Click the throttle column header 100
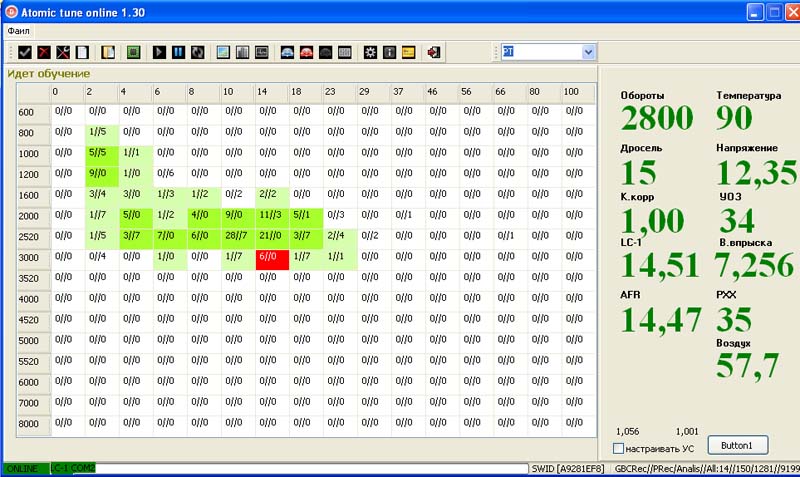The image size is (800, 477). click(x=578, y=92)
